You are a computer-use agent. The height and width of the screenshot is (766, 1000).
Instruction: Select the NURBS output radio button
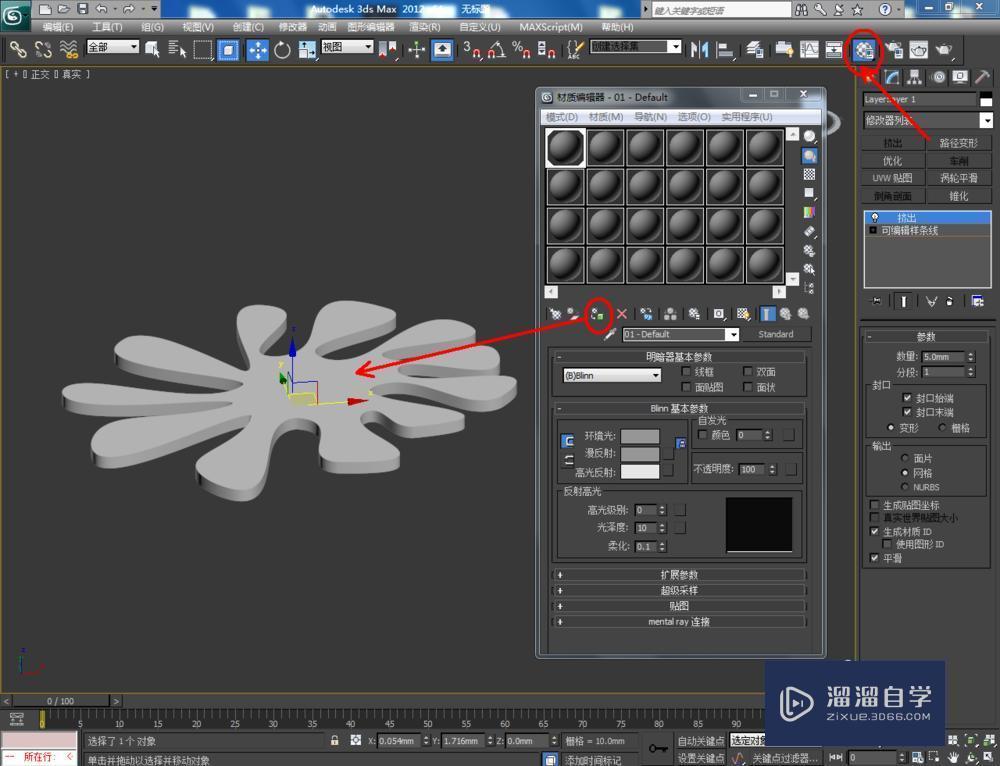pos(904,486)
